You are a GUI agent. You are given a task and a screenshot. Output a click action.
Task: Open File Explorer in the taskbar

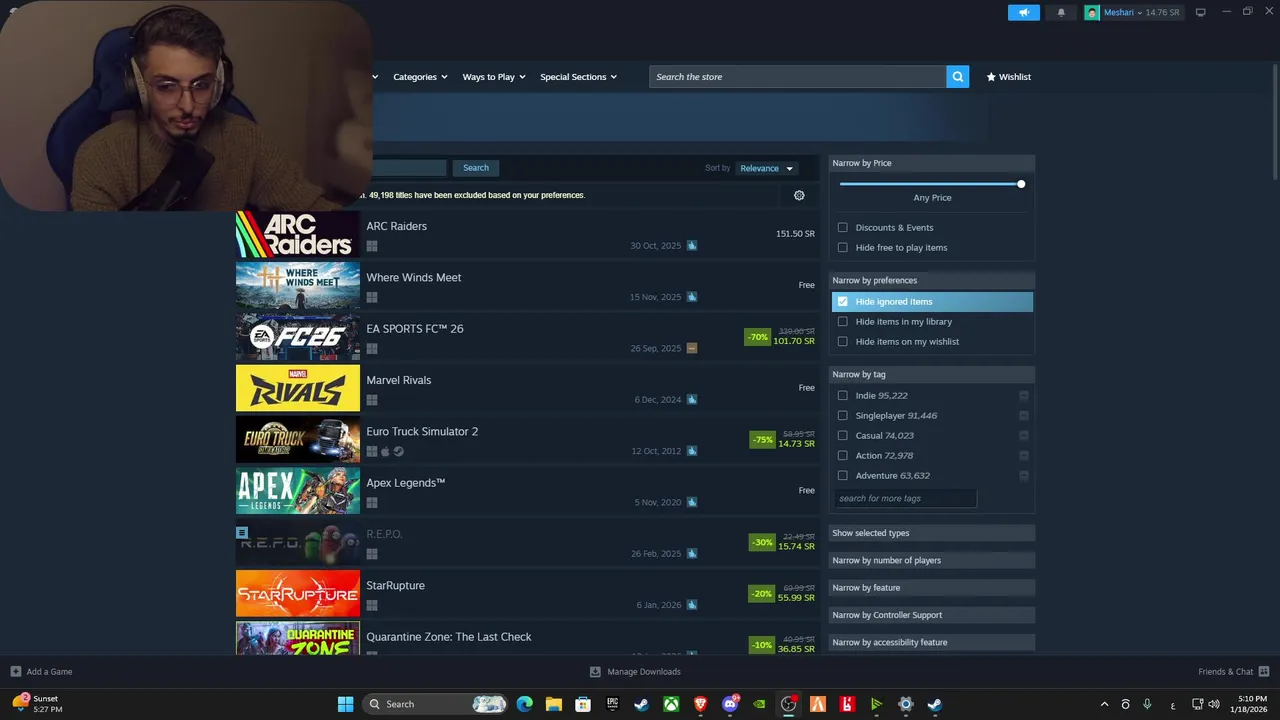click(x=553, y=704)
